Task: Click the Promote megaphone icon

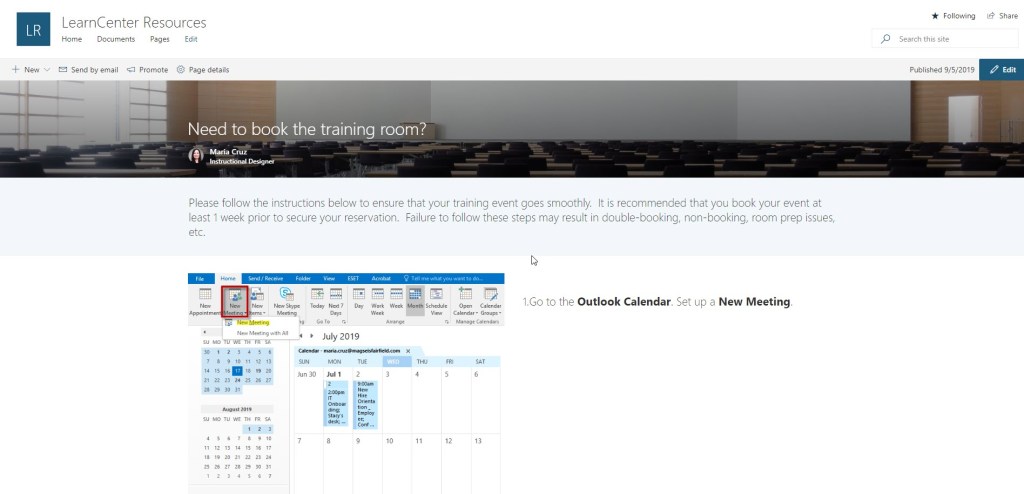Action: pyautogui.click(x=131, y=70)
